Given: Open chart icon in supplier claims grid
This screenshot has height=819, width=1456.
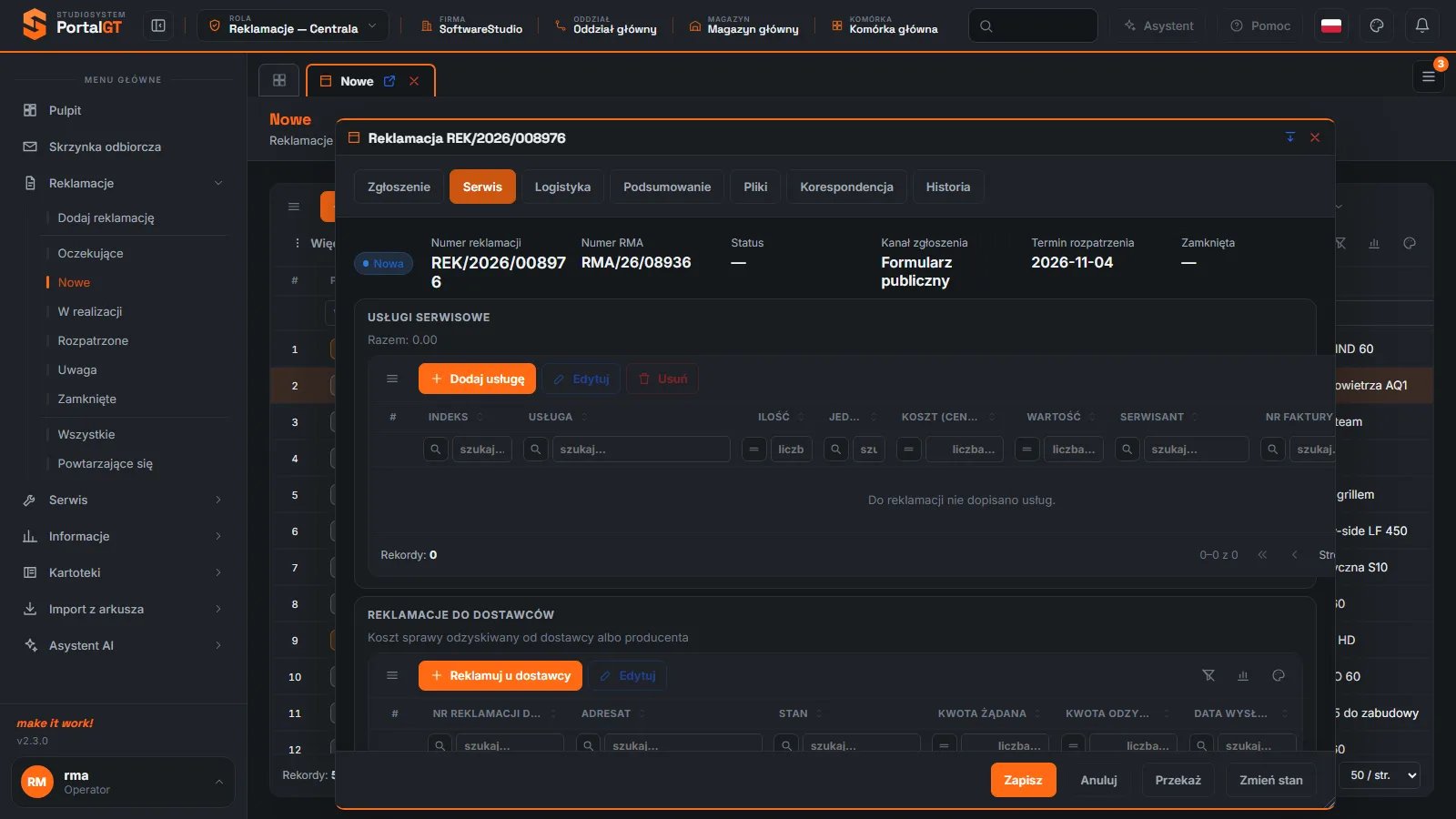Looking at the screenshot, I should [1243, 675].
